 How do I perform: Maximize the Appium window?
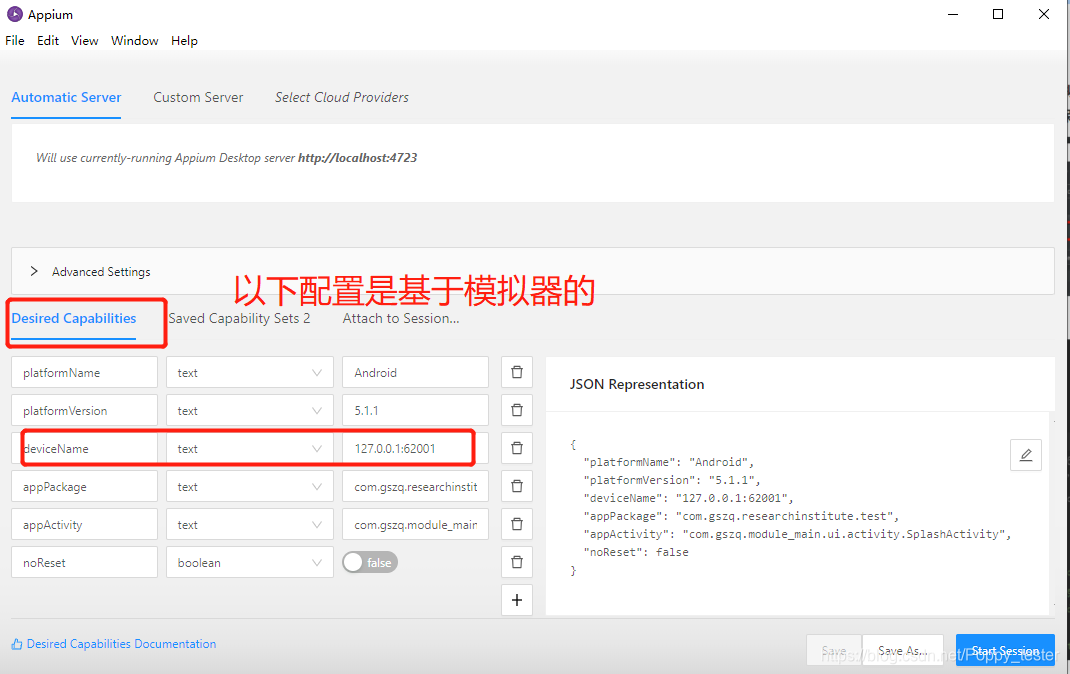998,14
